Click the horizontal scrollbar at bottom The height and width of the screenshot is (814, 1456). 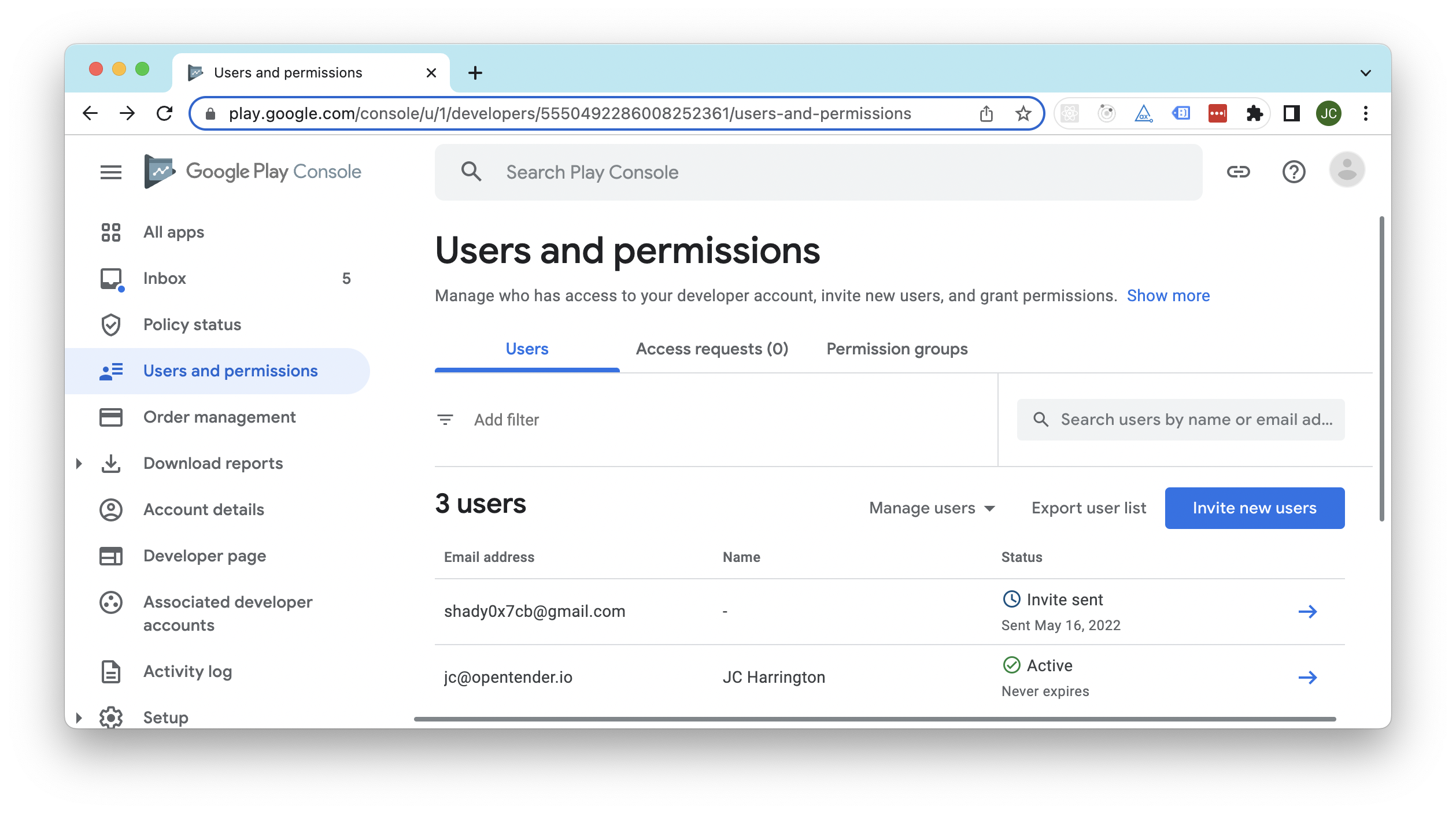(875, 719)
